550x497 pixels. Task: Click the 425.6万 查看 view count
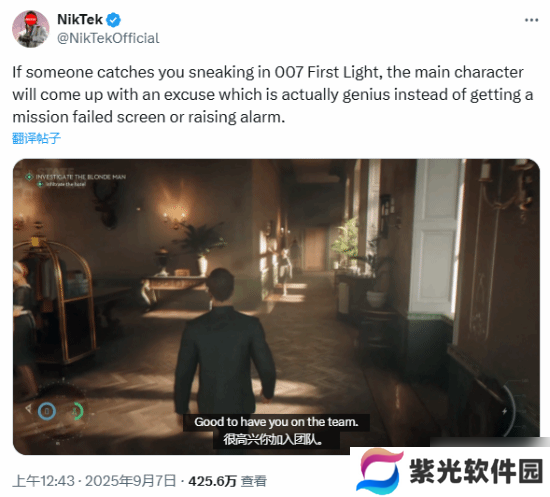point(227,481)
